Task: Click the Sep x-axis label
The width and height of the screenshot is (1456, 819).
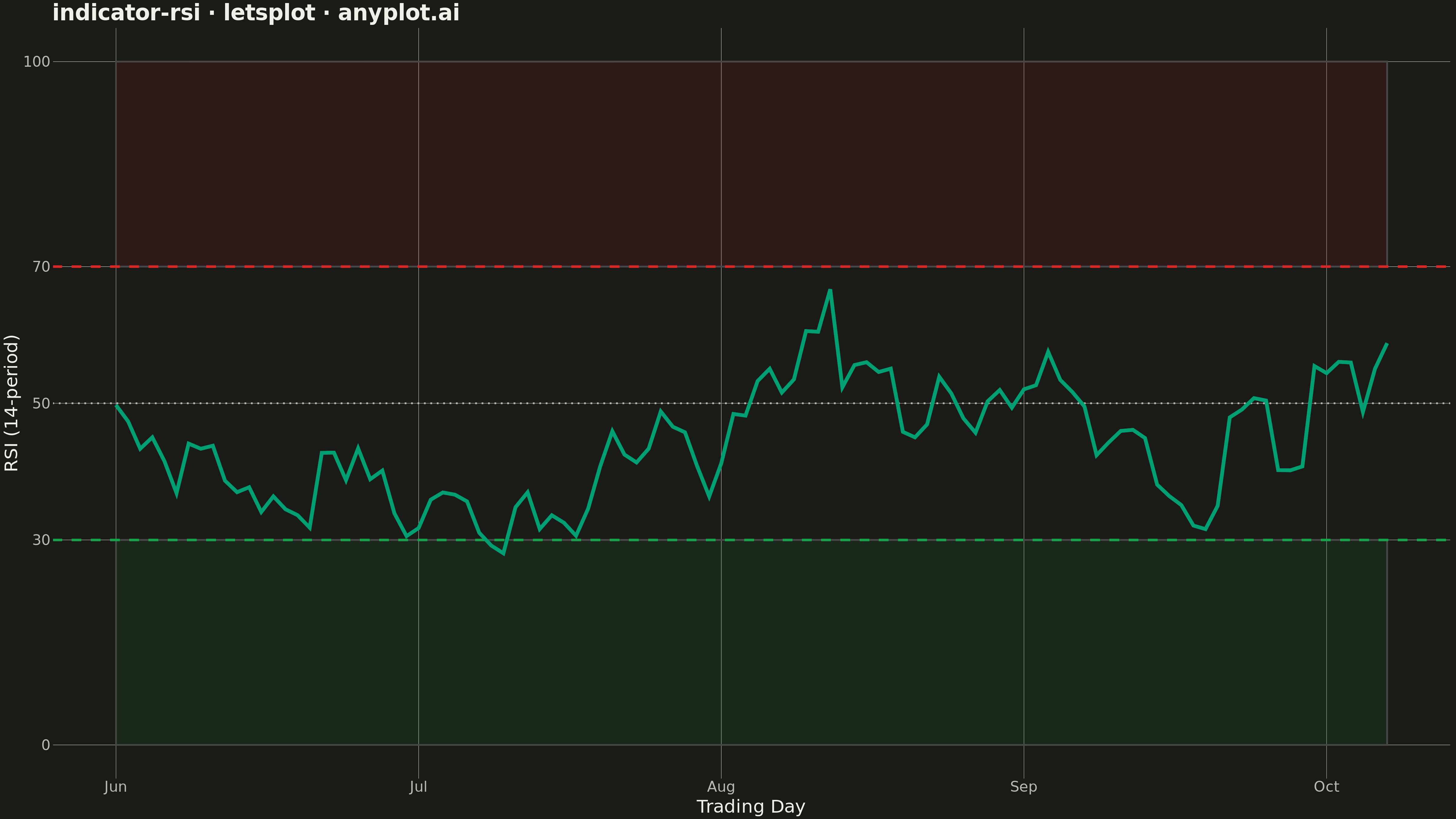Action: 1024,786
